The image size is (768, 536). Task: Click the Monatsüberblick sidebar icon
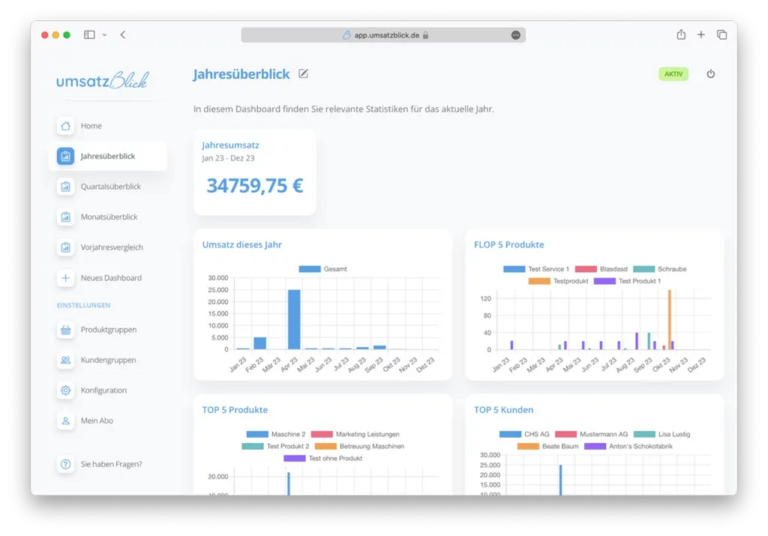pos(65,217)
